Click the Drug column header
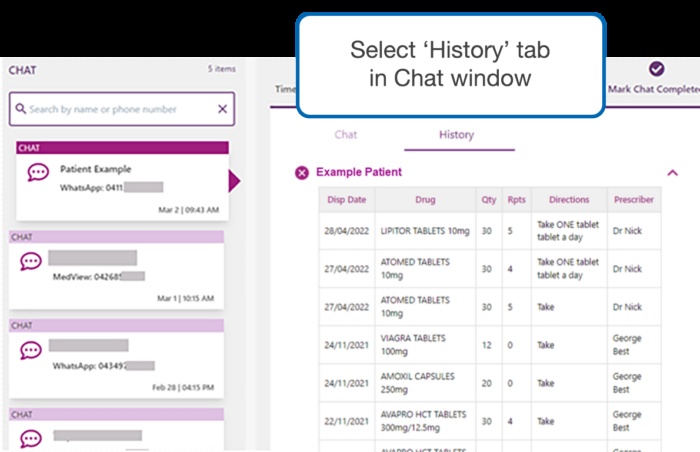Screen dimensions: 700x452 tap(425, 200)
